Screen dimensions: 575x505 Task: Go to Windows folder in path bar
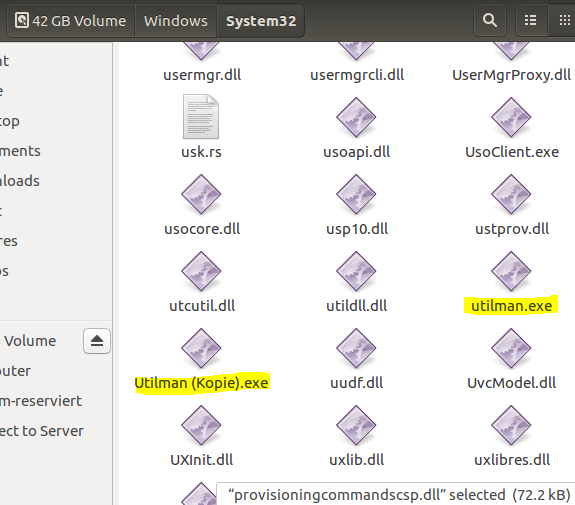point(176,21)
